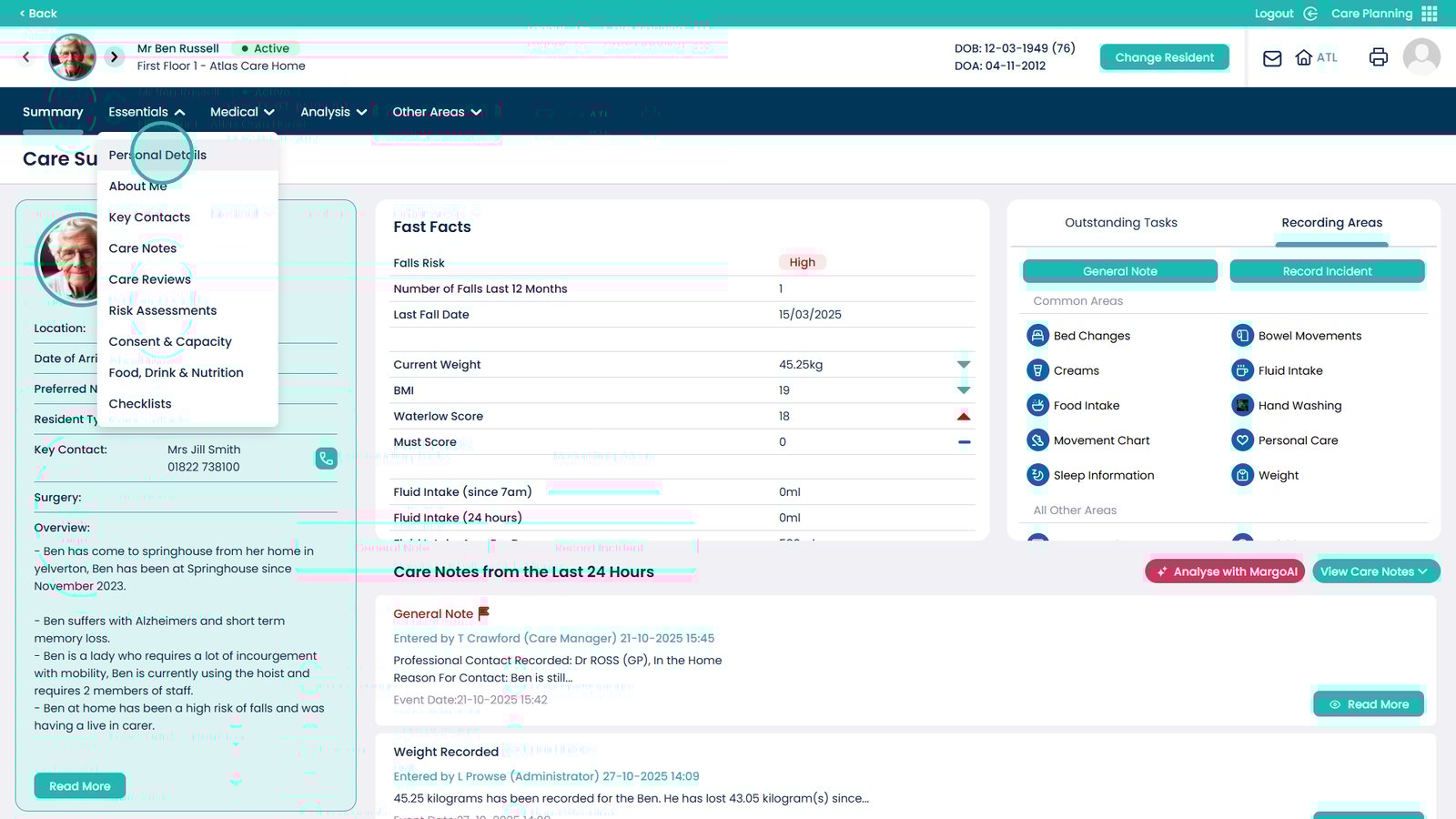The height and width of the screenshot is (819, 1456).
Task: Expand the Other Areas menu
Action: click(x=437, y=112)
